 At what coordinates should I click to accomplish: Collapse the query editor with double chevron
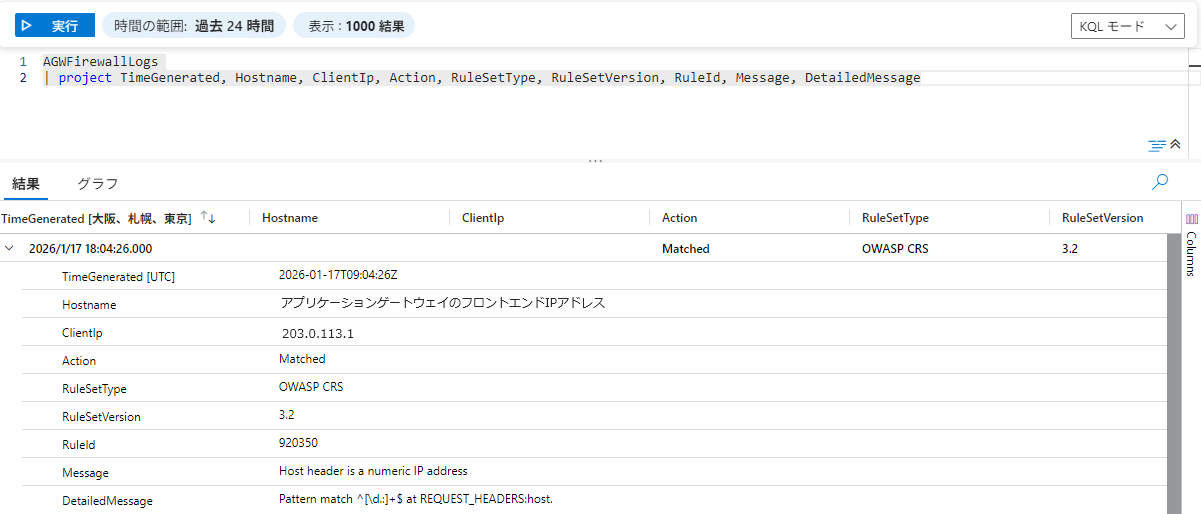pos(1176,145)
